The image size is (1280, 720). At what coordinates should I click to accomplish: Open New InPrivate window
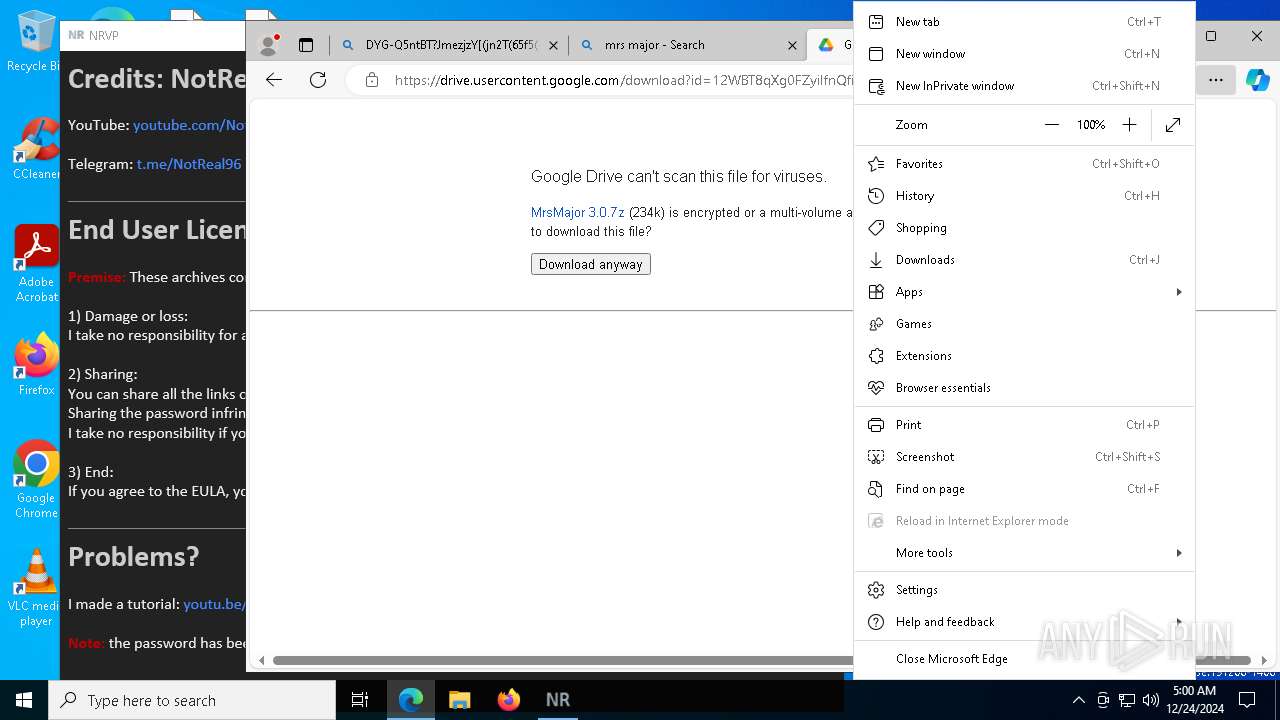tap(1025, 86)
